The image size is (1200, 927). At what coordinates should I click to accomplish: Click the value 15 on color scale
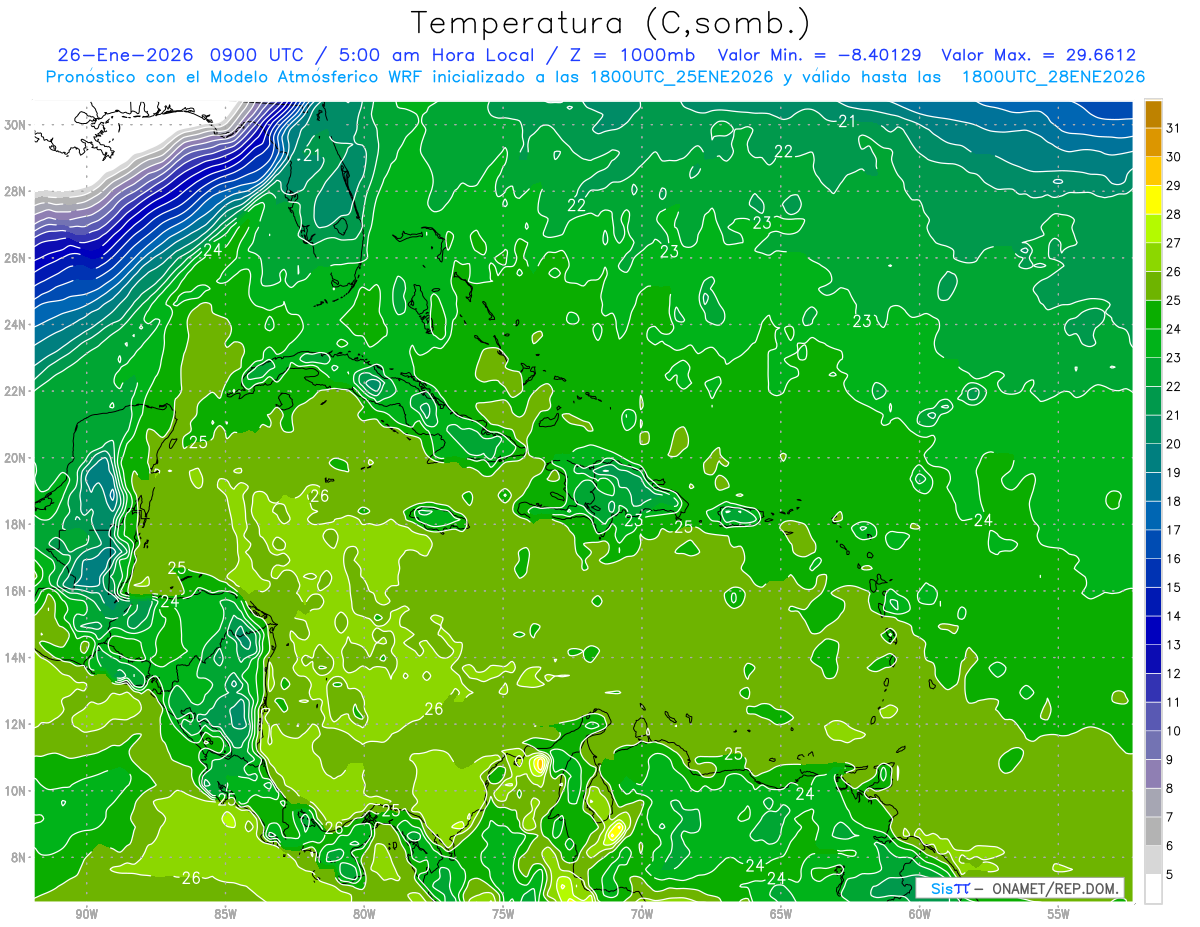tap(1174, 587)
